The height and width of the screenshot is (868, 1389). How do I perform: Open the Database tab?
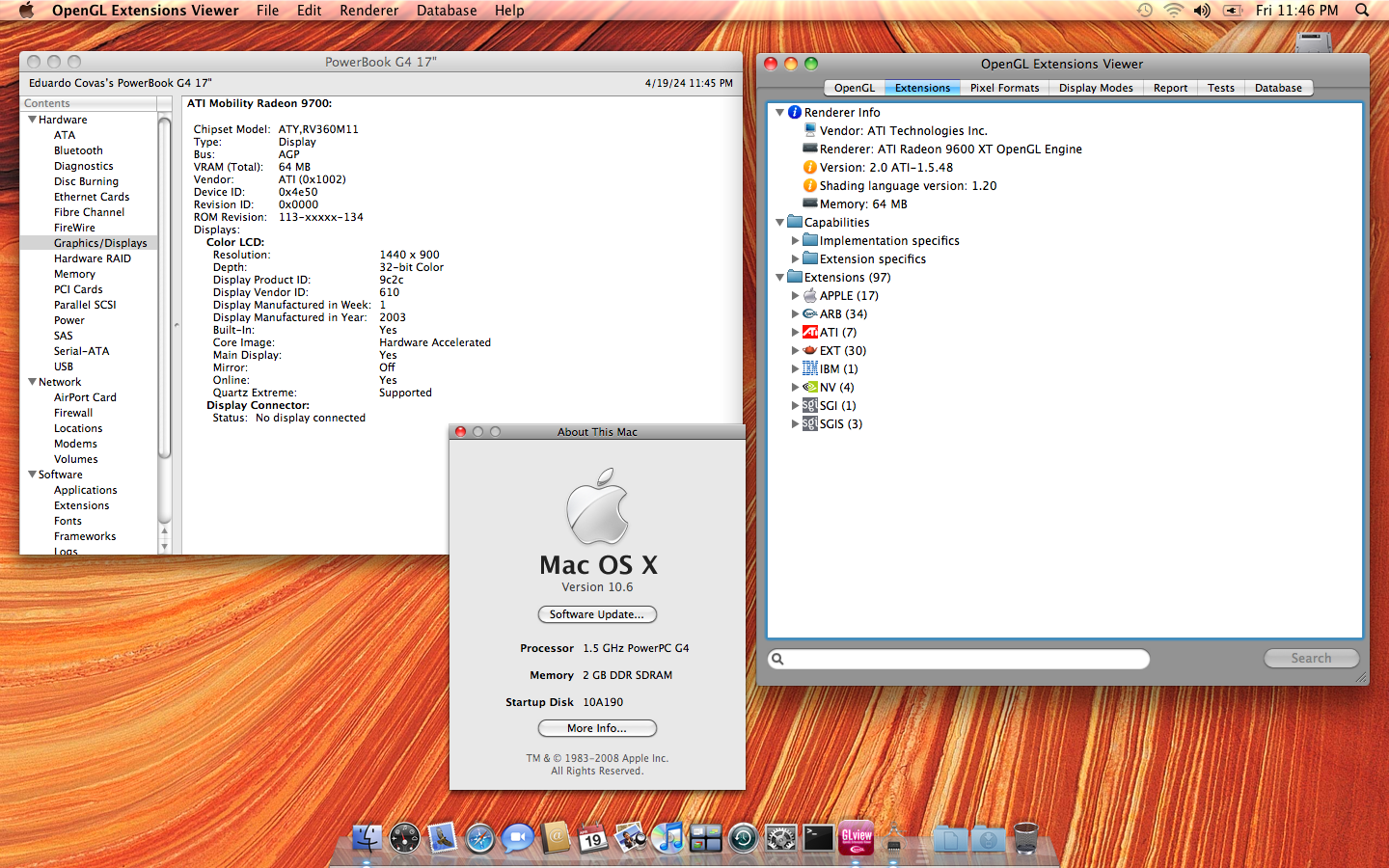click(1278, 88)
